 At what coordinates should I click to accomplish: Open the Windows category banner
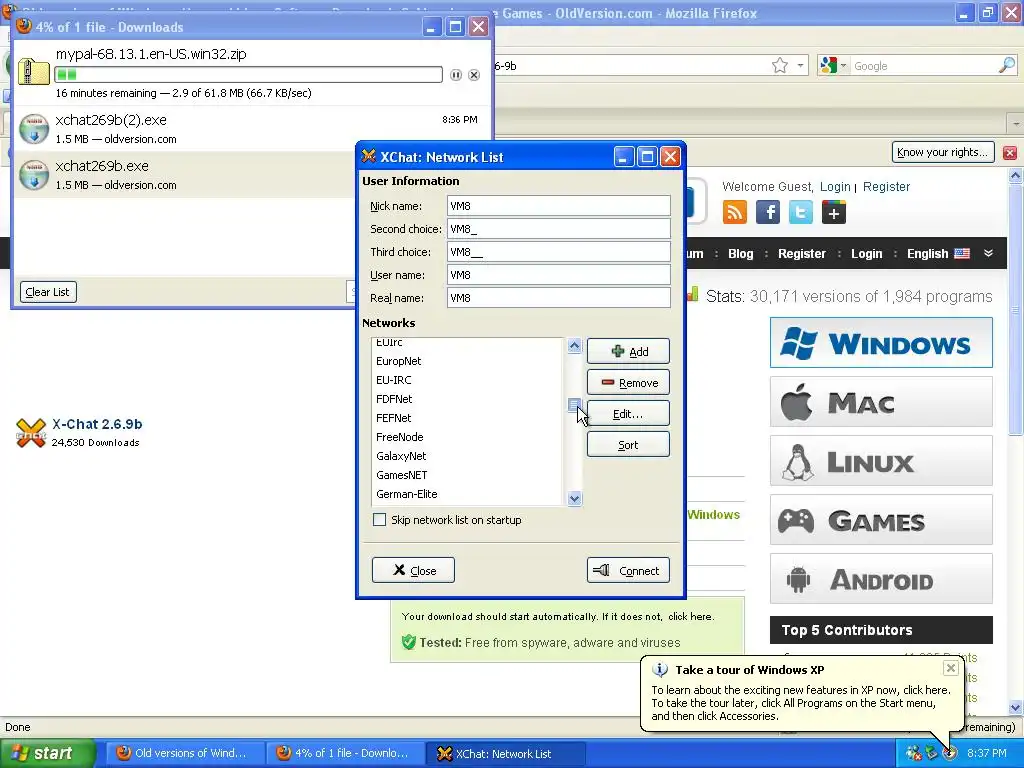click(881, 343)
